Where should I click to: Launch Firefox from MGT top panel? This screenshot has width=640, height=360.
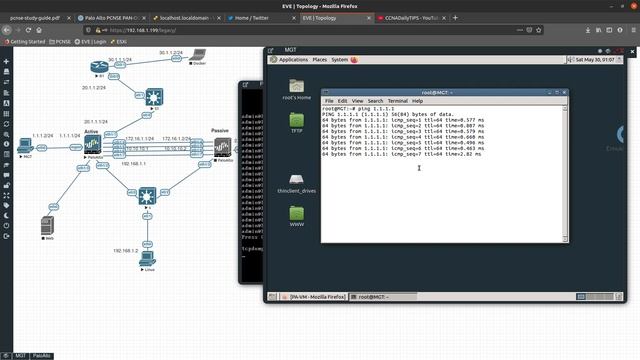pos(354,60)
